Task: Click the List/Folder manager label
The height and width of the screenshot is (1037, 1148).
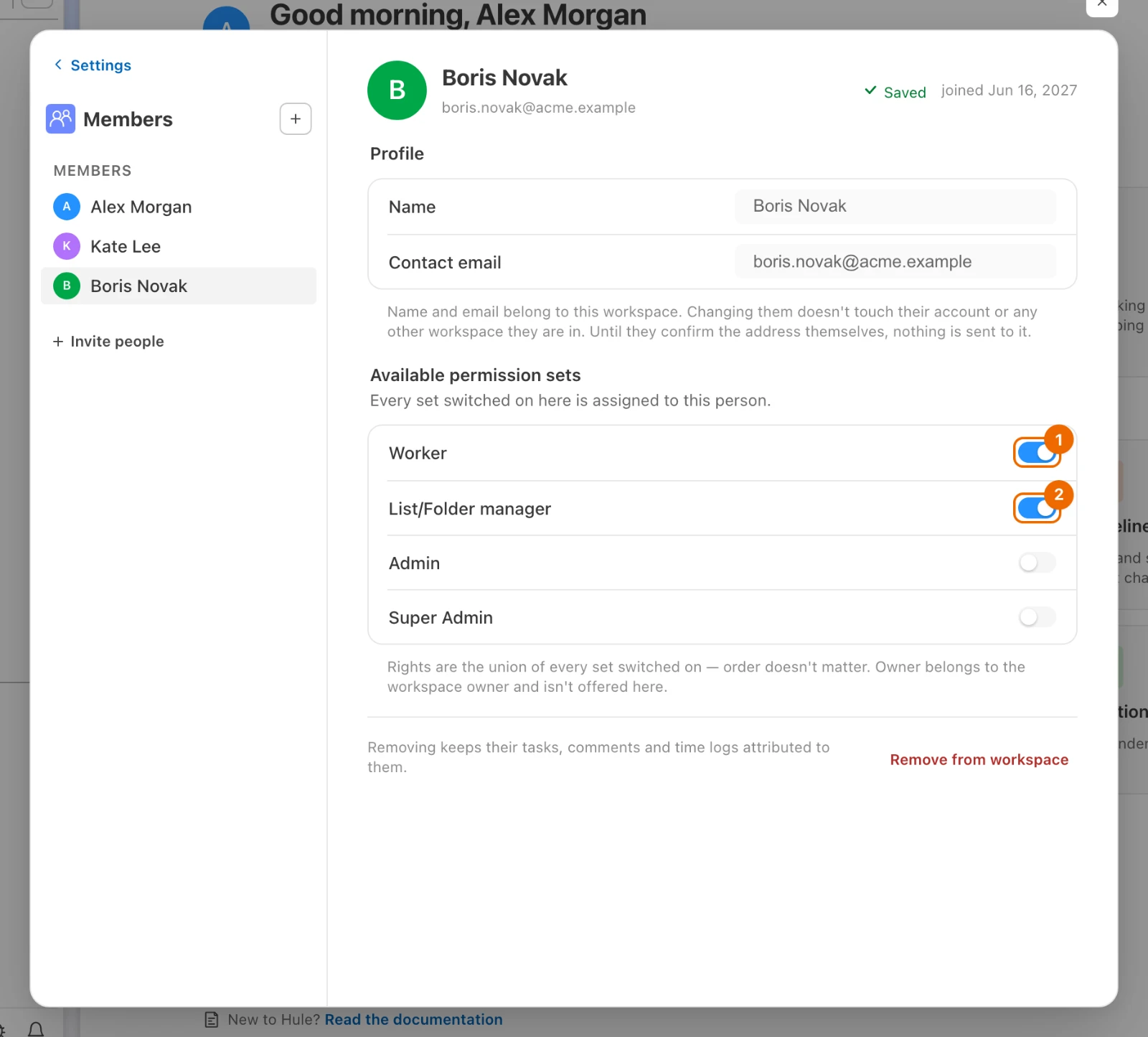Action: [470, 509]
